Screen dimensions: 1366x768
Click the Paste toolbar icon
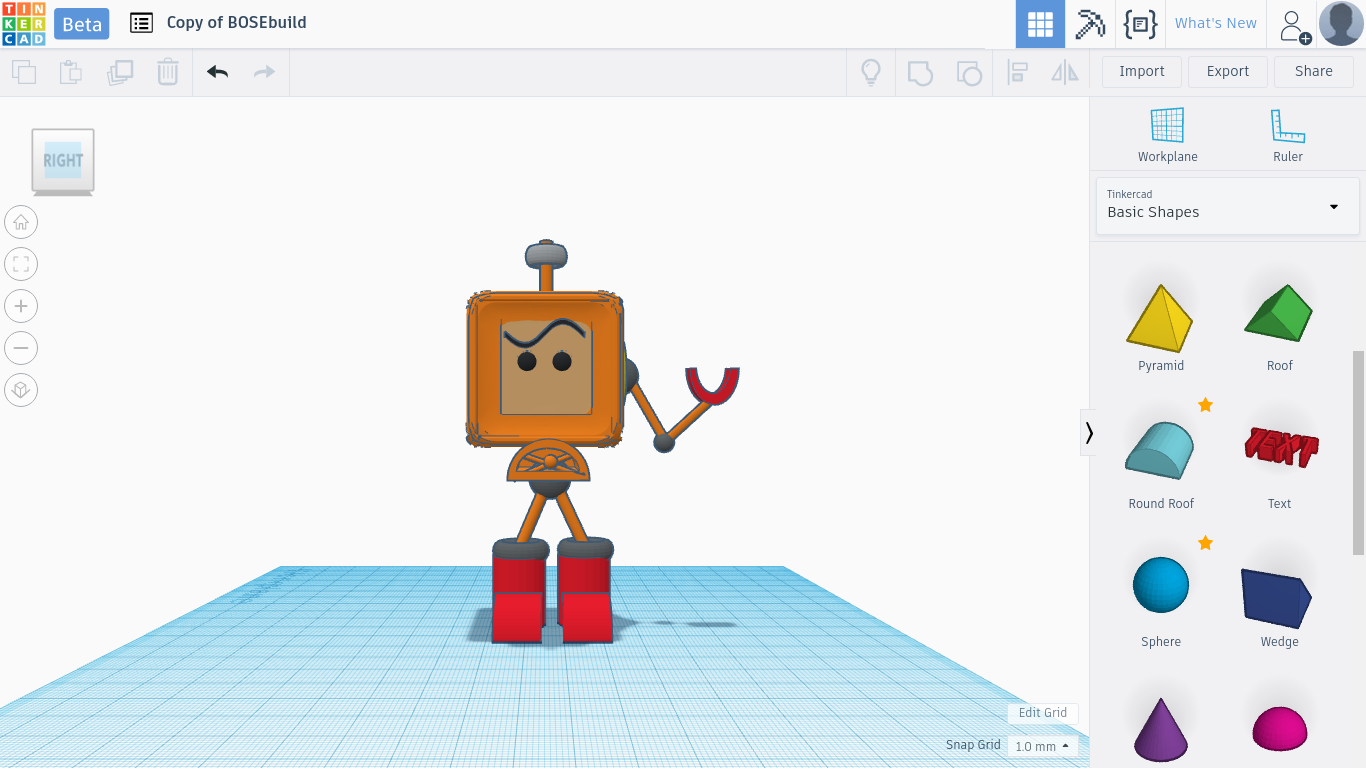[x=71, y=72]
